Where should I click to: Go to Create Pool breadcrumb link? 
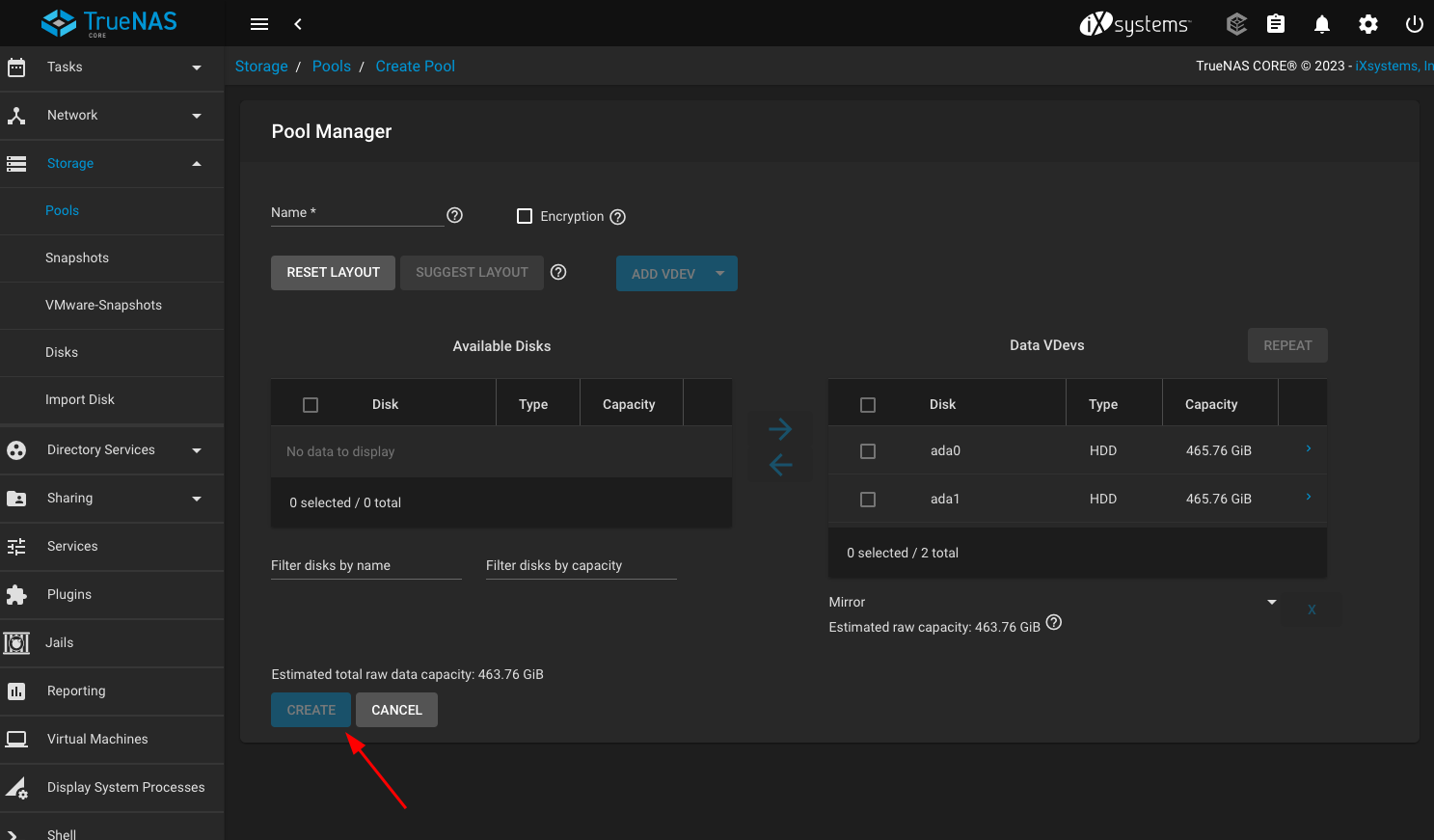click(x=416, y=66)
